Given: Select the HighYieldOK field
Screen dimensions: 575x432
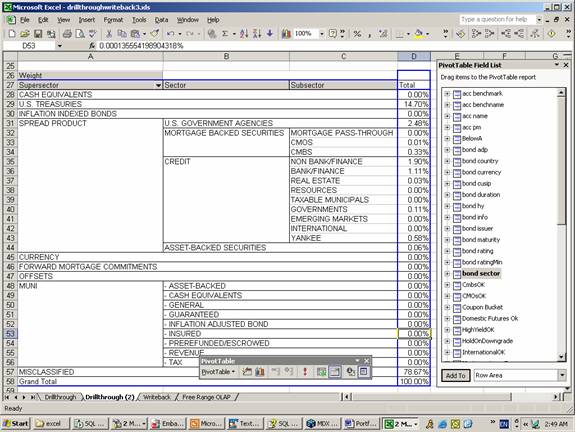Looking at the screenshot, I should click(x=478, y=330).
